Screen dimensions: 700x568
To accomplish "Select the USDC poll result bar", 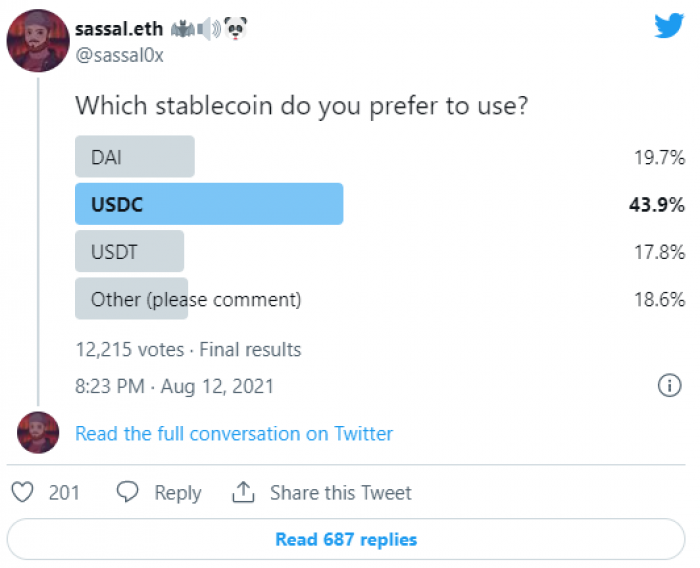I will 209,204.
